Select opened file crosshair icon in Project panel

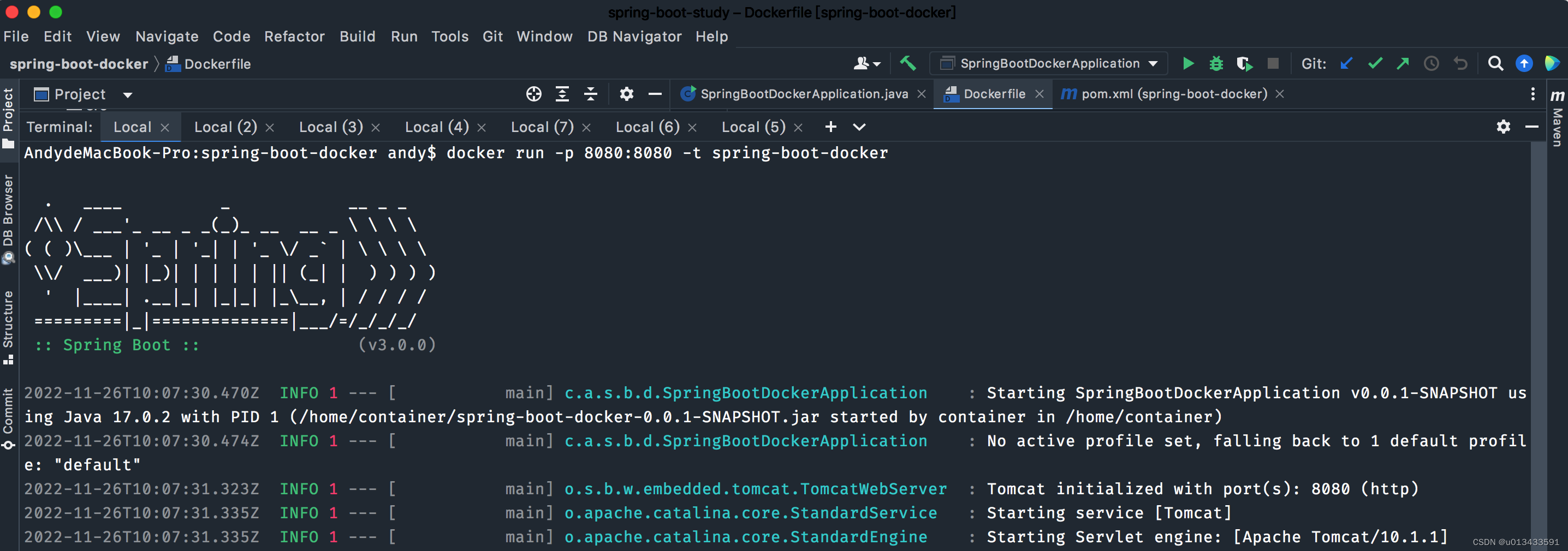pyautogui.click(x=534, y=94)
